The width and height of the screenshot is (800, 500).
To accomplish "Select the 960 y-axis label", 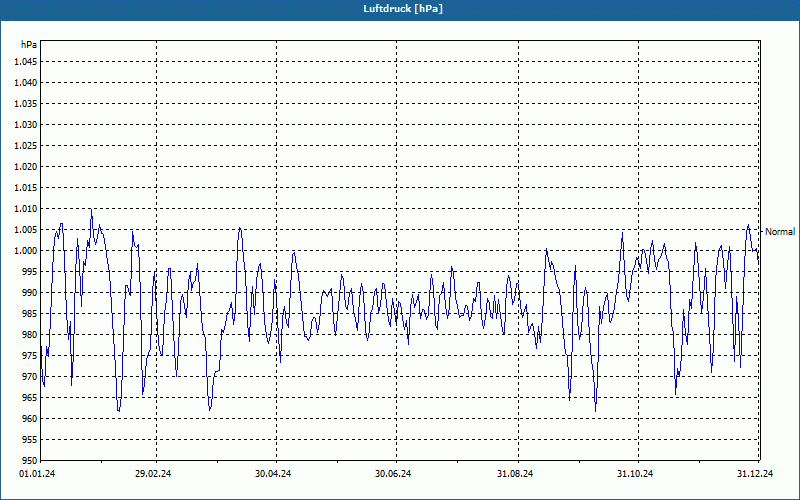I will 30,418.
